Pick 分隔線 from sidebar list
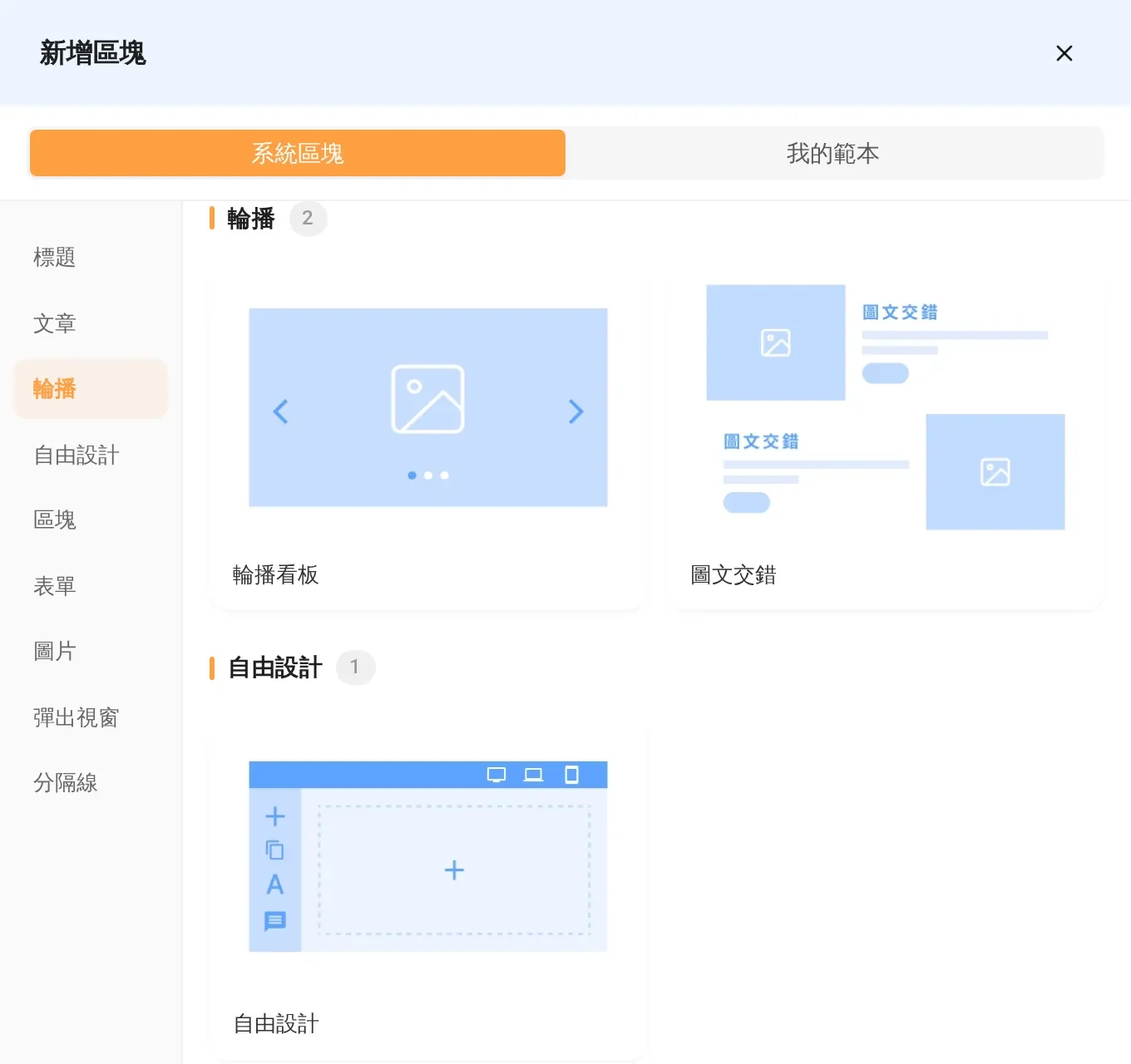 (x=66, y=783)
